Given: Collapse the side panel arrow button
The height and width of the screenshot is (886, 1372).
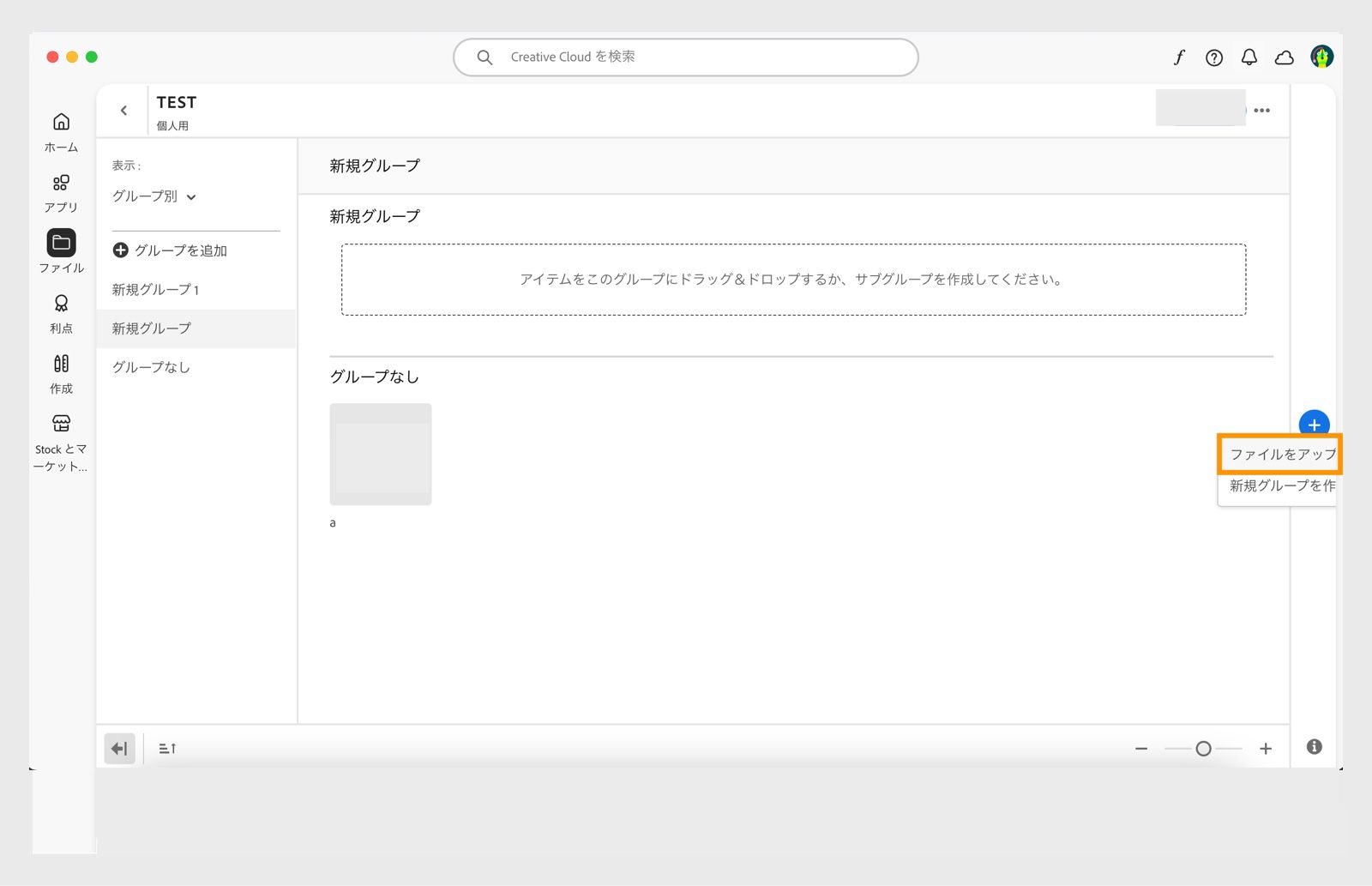Looking at the screenshot, I should (119, 748).
